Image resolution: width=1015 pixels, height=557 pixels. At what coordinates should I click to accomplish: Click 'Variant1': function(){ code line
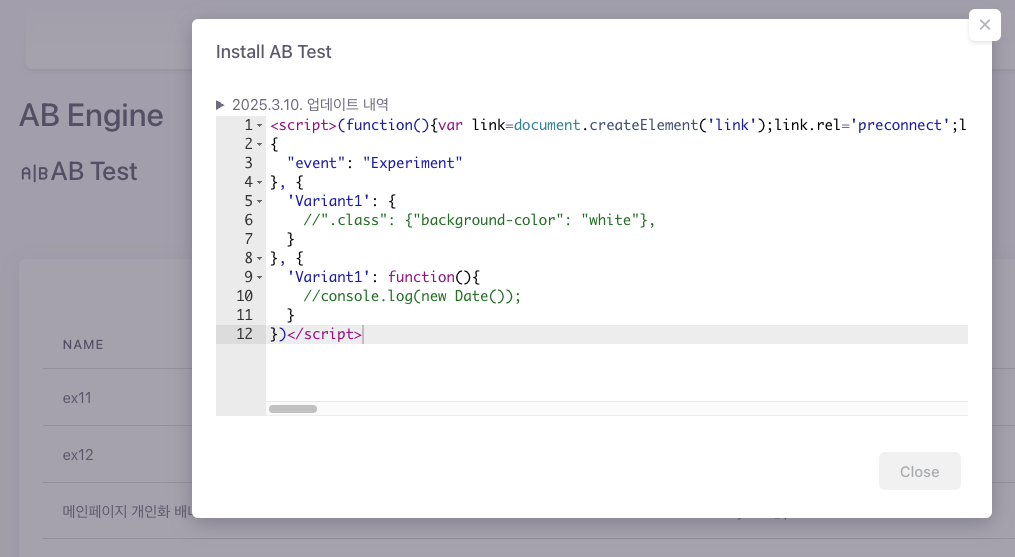(x=383, y=277)
